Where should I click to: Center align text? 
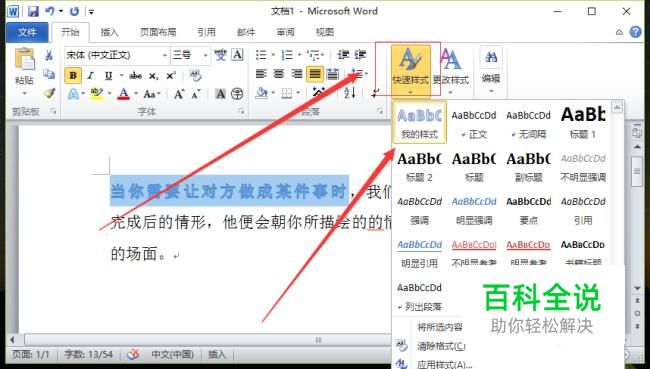(279, 74)
